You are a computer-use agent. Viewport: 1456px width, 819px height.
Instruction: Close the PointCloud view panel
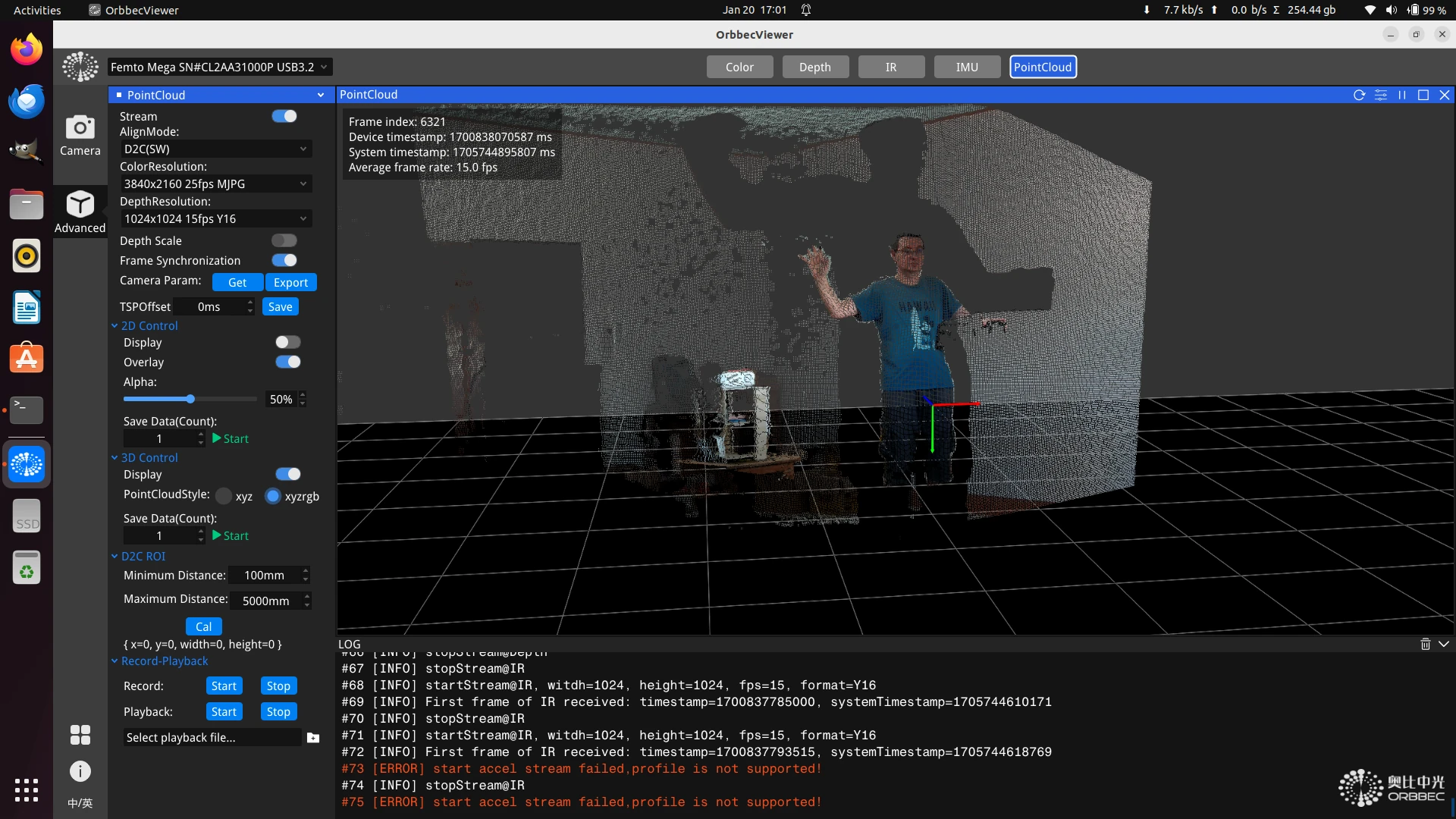pos(1444,95)
